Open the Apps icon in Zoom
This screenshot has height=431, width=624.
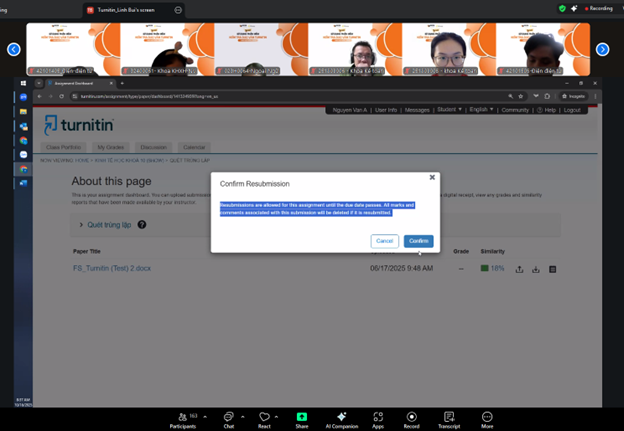pos(378,415)
